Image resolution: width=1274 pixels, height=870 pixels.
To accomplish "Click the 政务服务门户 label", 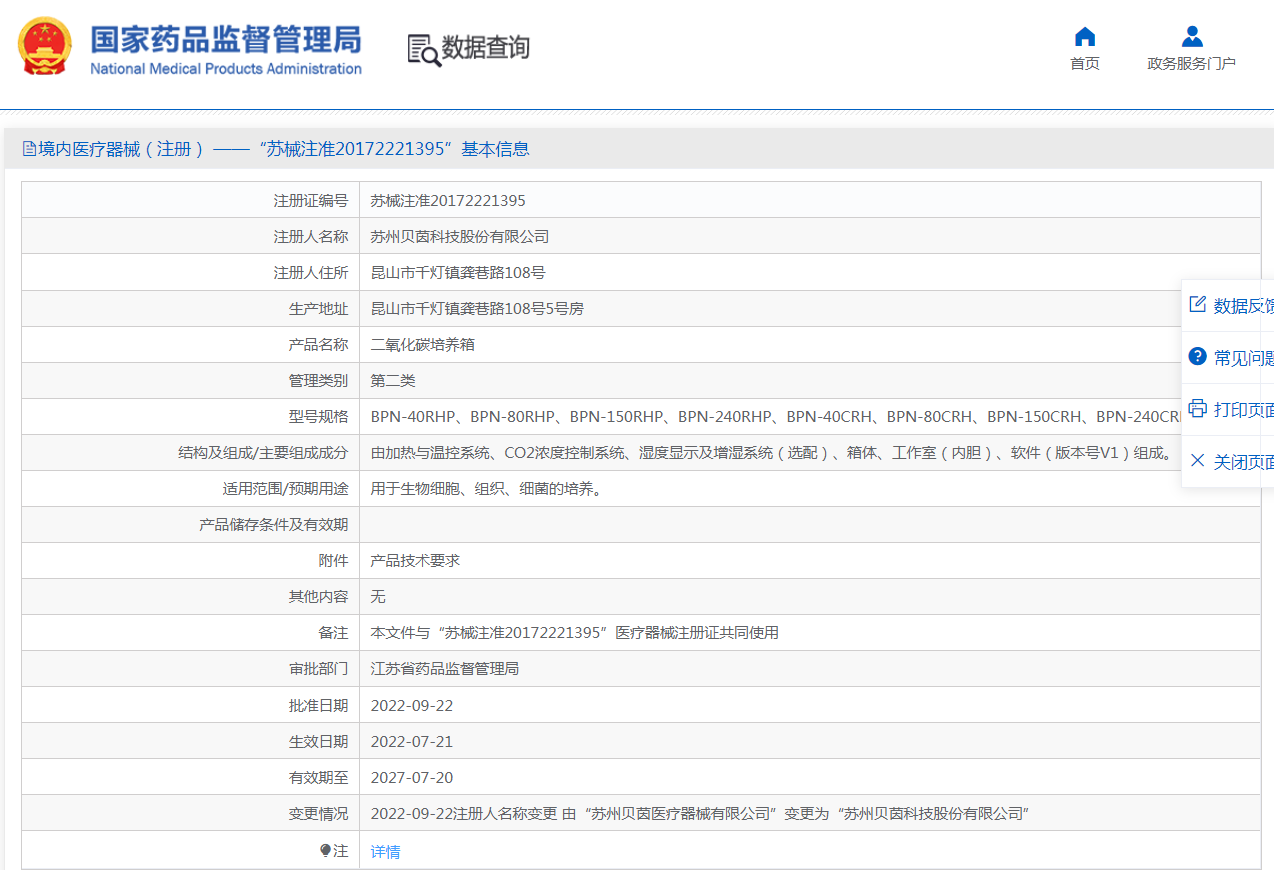I will tap(1191, 64).
